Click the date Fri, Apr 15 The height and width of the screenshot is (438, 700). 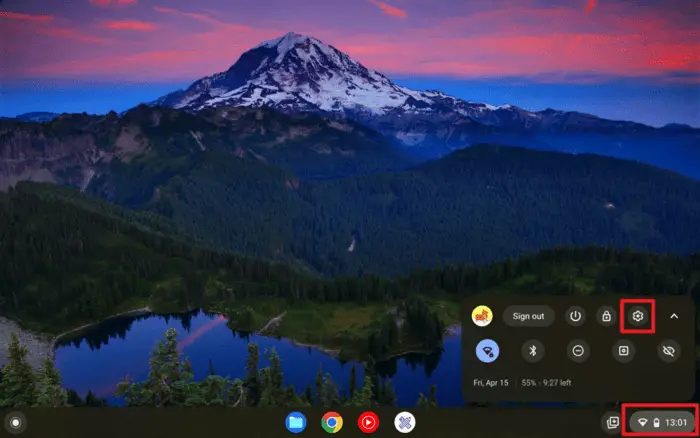click(491, 383)
